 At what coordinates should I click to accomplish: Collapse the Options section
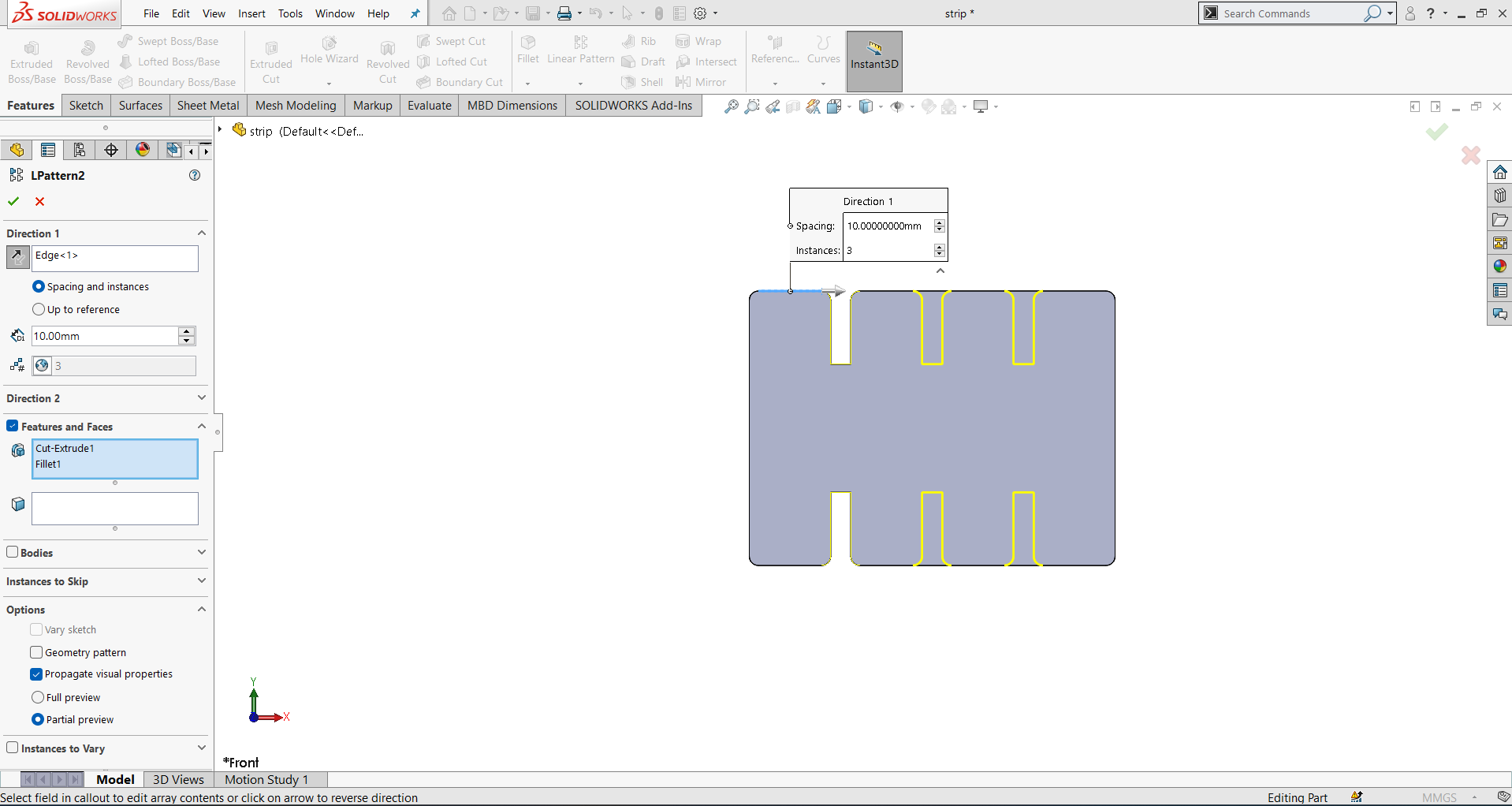(202, 610)
